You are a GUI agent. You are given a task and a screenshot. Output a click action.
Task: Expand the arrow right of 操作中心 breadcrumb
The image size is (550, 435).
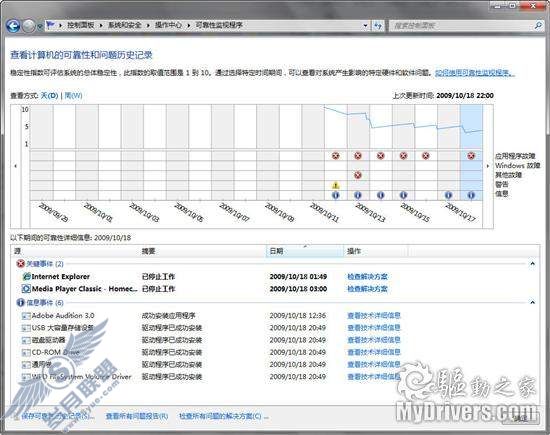[189, 25]
